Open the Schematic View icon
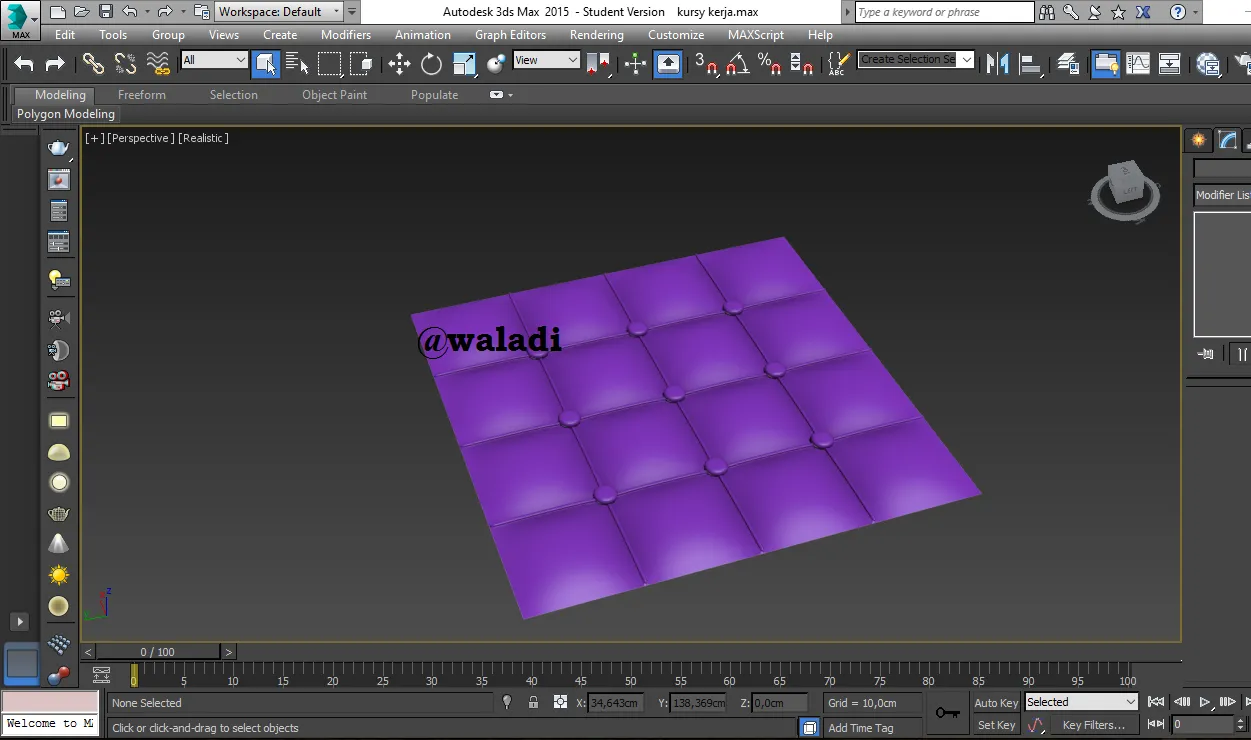The image size is (1251, 740). 1170,64
